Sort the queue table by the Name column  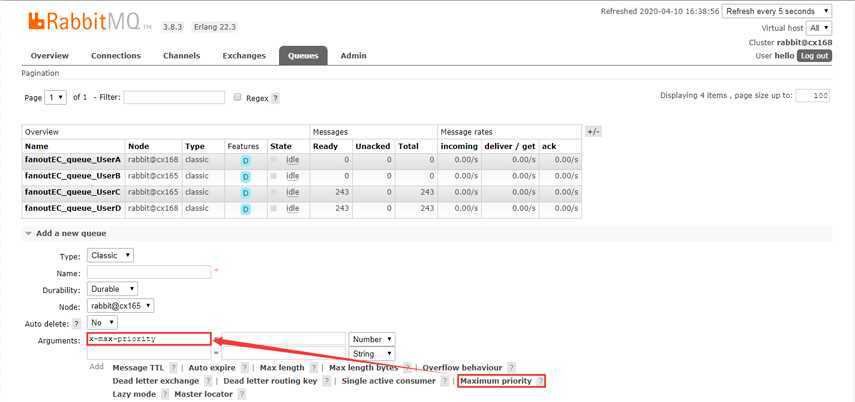(37, 147)
